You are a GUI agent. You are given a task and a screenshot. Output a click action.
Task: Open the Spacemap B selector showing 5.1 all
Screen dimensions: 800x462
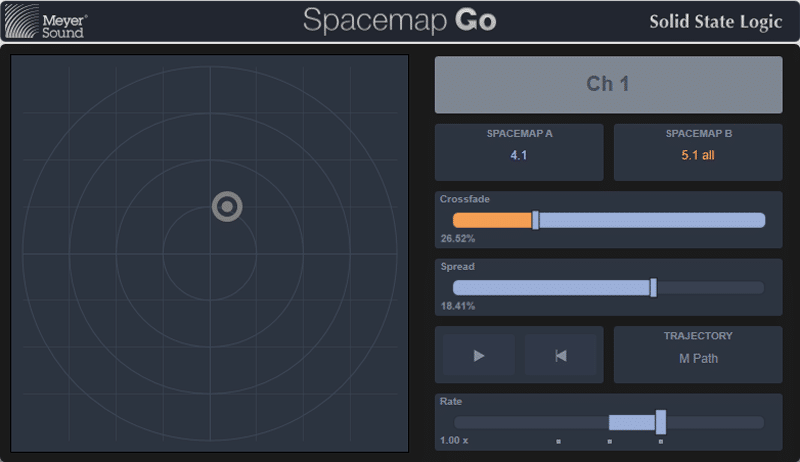tap(697, 152)
